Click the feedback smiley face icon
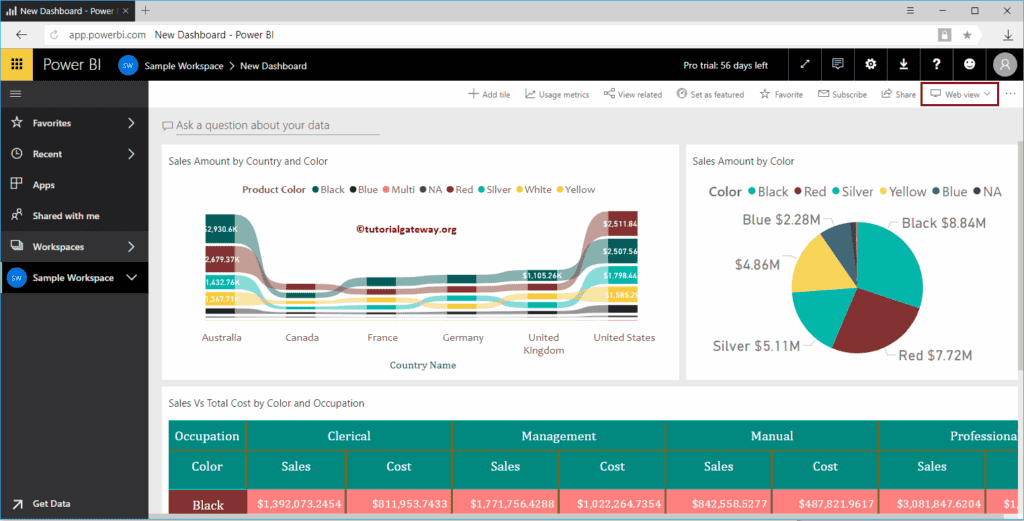This screenshot has width=1024, height=521. 970,65
